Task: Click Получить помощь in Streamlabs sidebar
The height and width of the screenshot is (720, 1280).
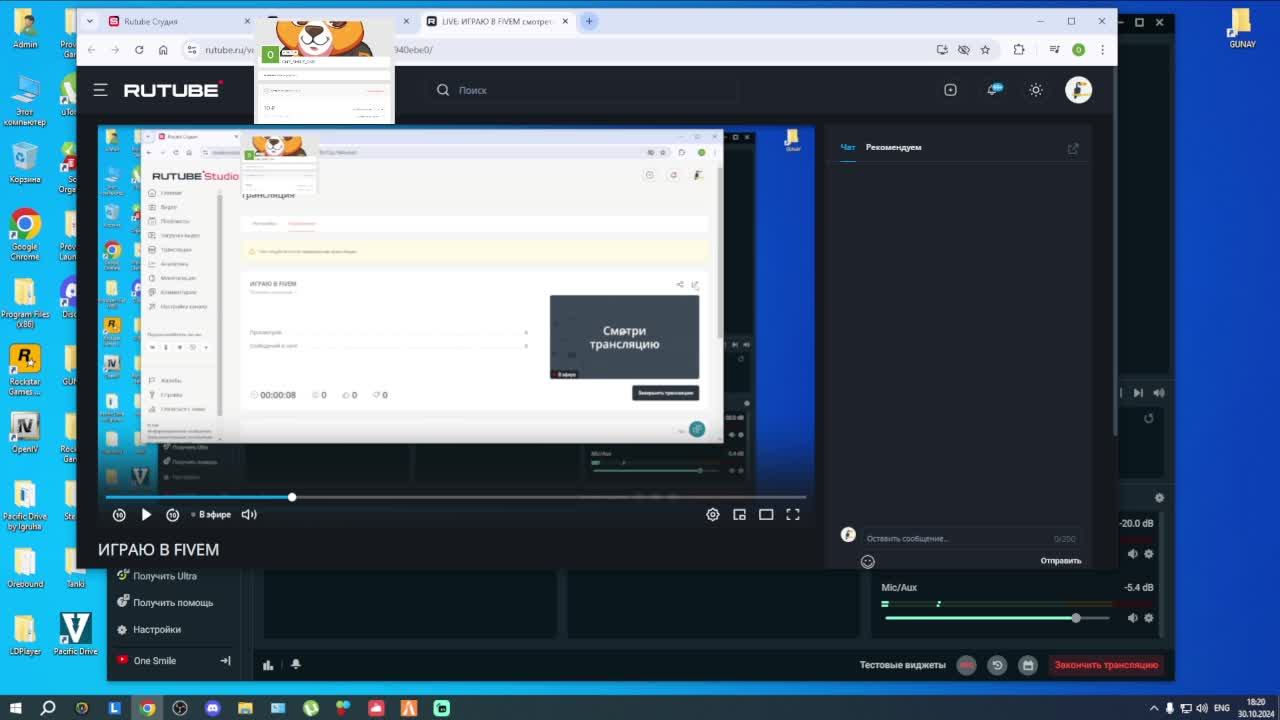Action: [x=165, y=602]
